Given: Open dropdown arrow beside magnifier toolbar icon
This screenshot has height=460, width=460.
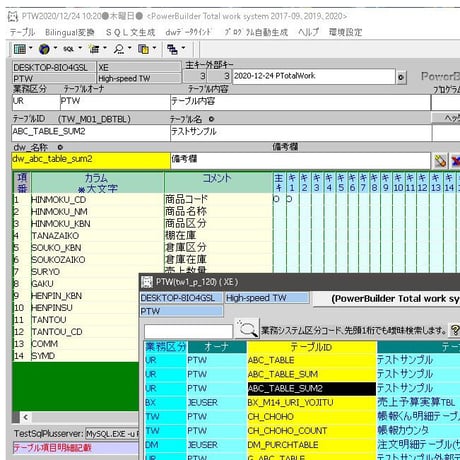Looking at the screenshot, I should pyautogui.click(x=130, y=48).
